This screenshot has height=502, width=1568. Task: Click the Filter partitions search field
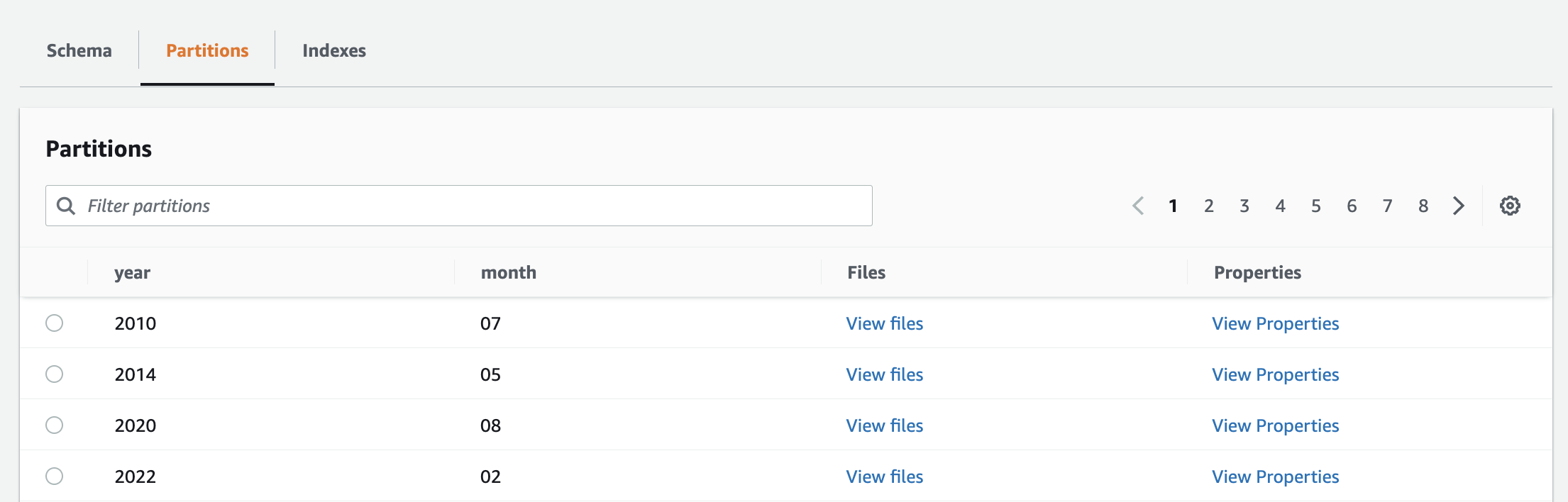[468, 206]
